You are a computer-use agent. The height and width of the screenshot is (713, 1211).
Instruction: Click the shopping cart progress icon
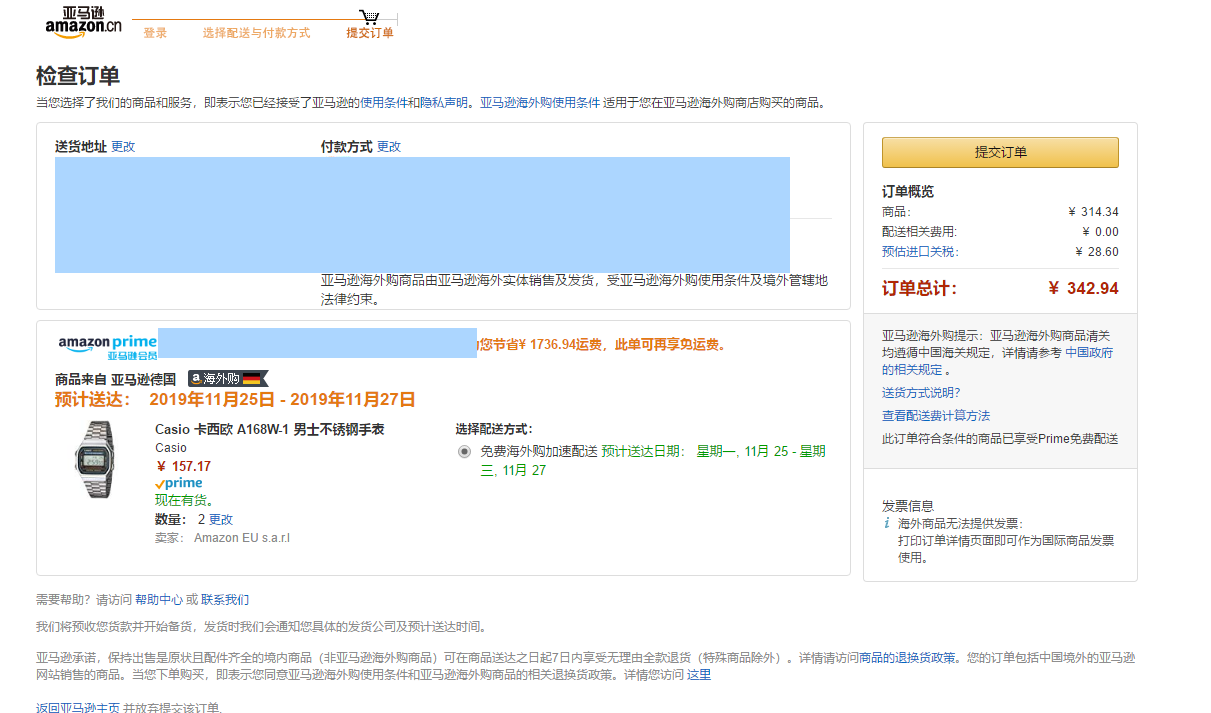tap(370, 17)
